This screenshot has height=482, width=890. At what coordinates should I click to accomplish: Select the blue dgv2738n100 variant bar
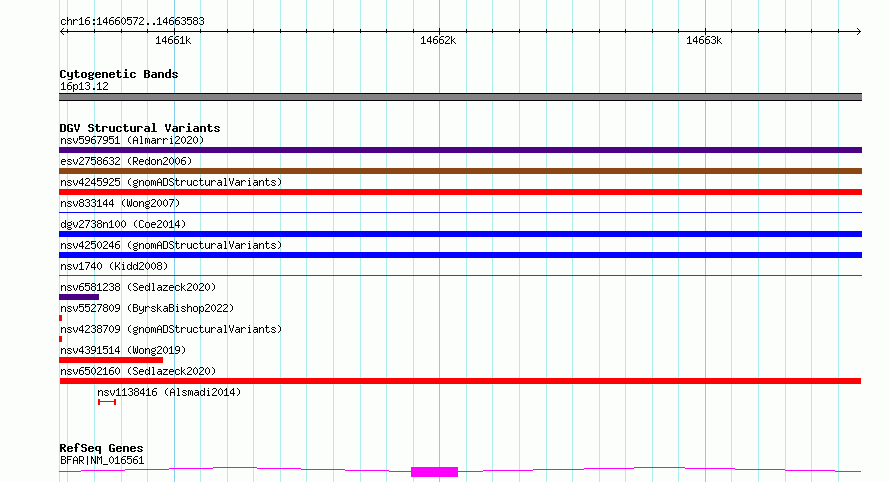460,234
